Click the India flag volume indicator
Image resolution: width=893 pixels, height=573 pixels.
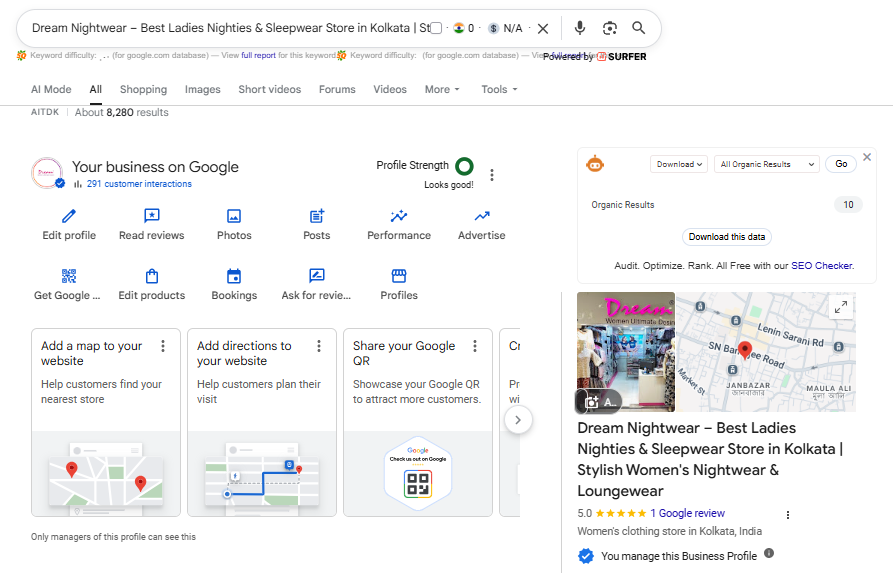pyautogui.click(x=459, y=28)
